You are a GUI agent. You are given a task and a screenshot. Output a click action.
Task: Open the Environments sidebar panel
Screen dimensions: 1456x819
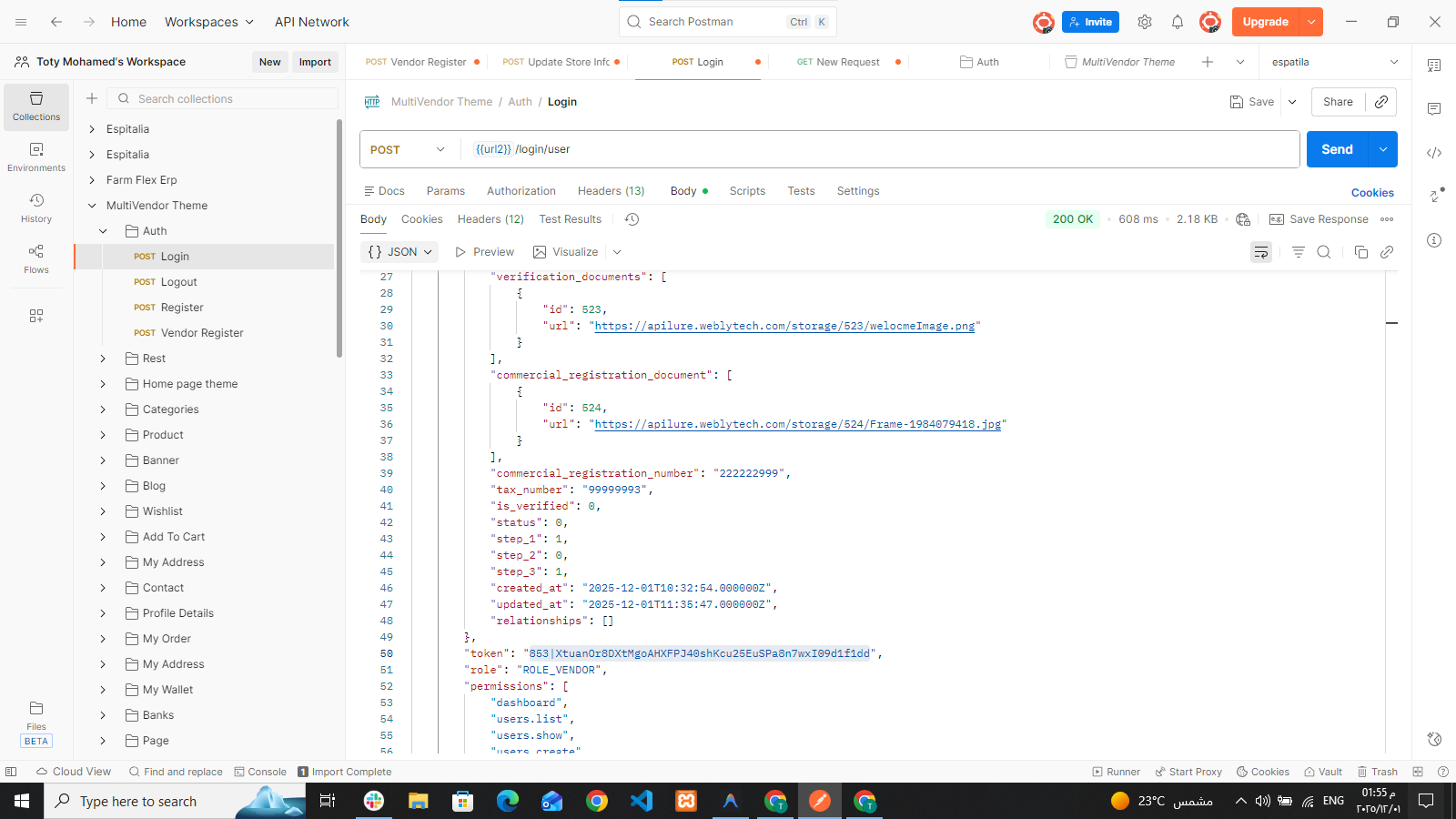(x=36, y=157)
